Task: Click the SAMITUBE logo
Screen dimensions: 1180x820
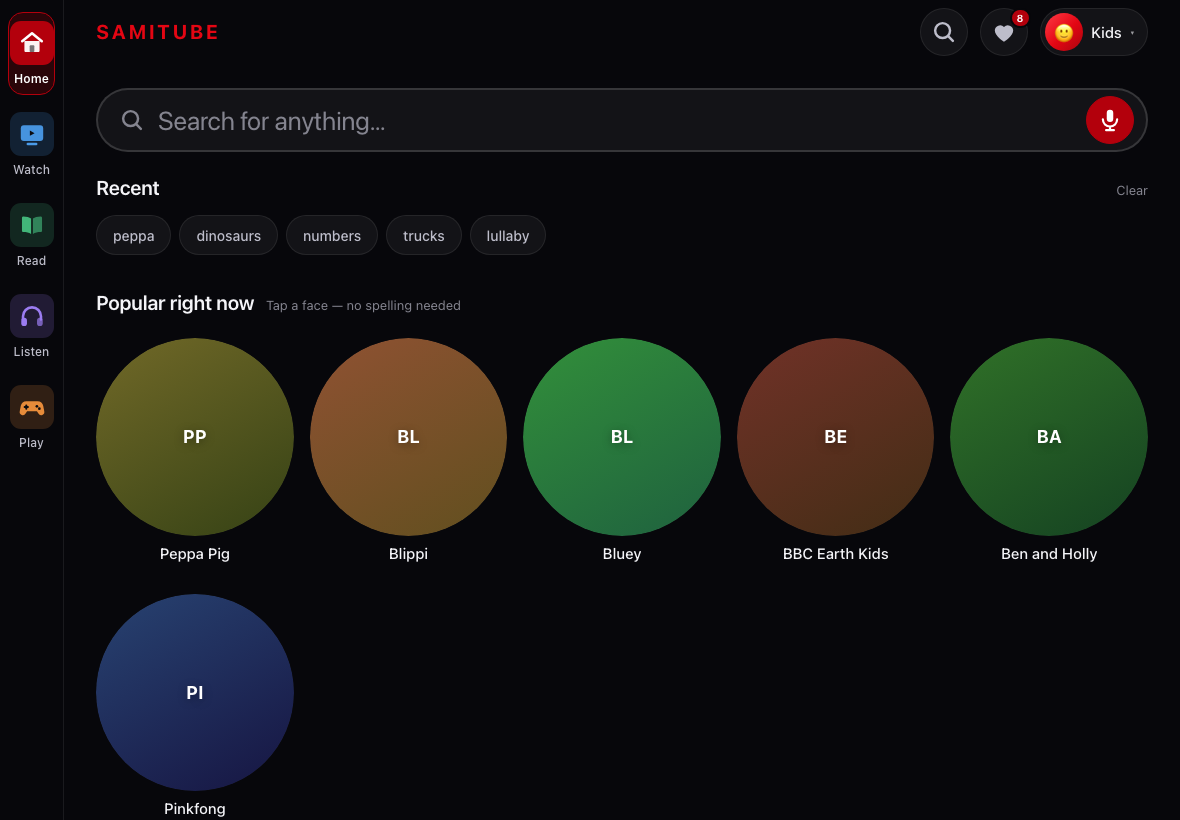Action: pyautogui.click(x=158, y=32)
